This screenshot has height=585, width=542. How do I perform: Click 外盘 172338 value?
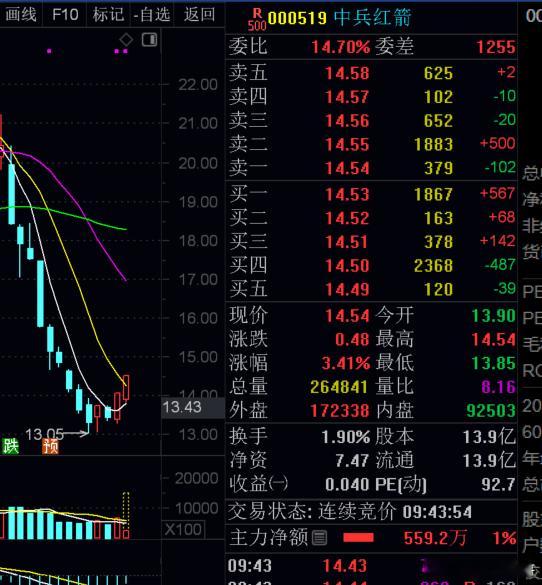[x=340, y=411]
